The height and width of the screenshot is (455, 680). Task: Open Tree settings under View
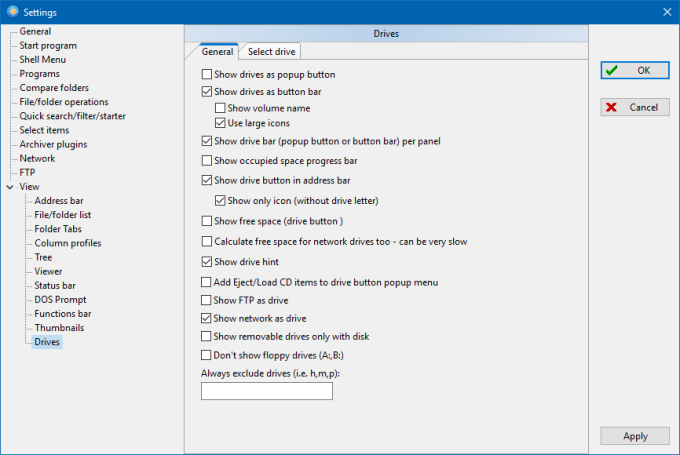point(43,257)
